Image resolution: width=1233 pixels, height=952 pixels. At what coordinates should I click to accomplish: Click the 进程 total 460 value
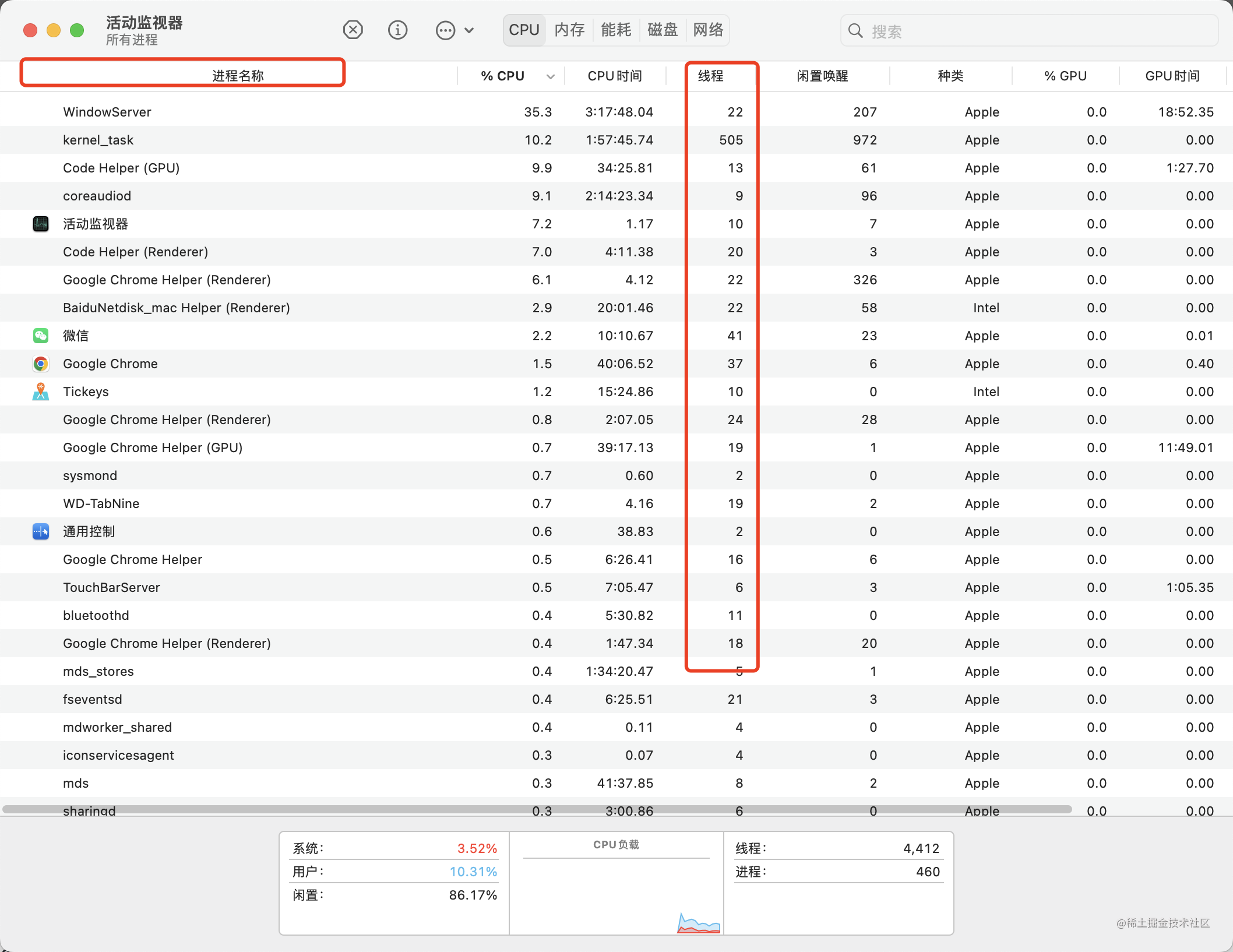(x=928, y=872)
